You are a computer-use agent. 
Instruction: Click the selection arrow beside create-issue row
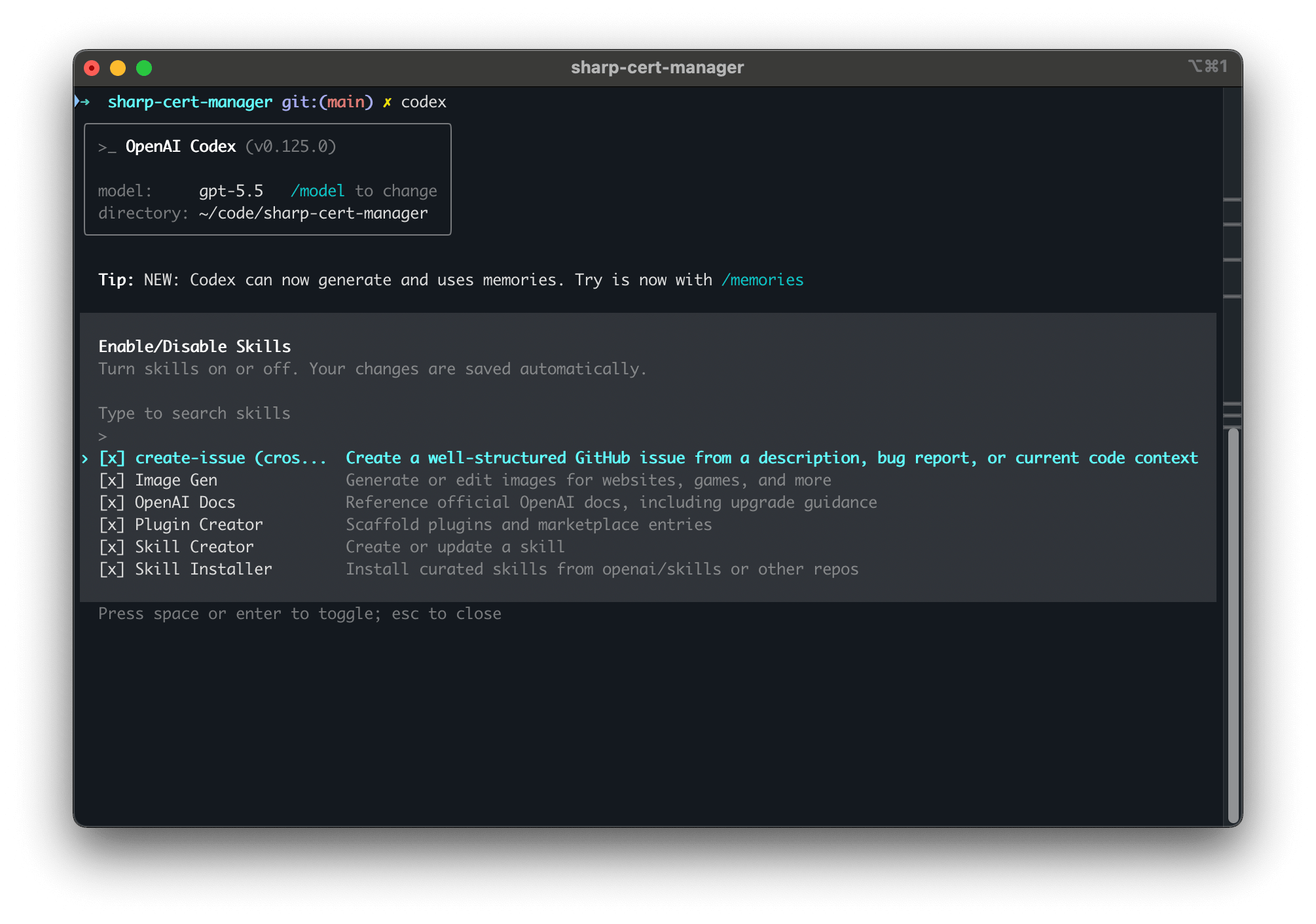[x=85, y=459]
